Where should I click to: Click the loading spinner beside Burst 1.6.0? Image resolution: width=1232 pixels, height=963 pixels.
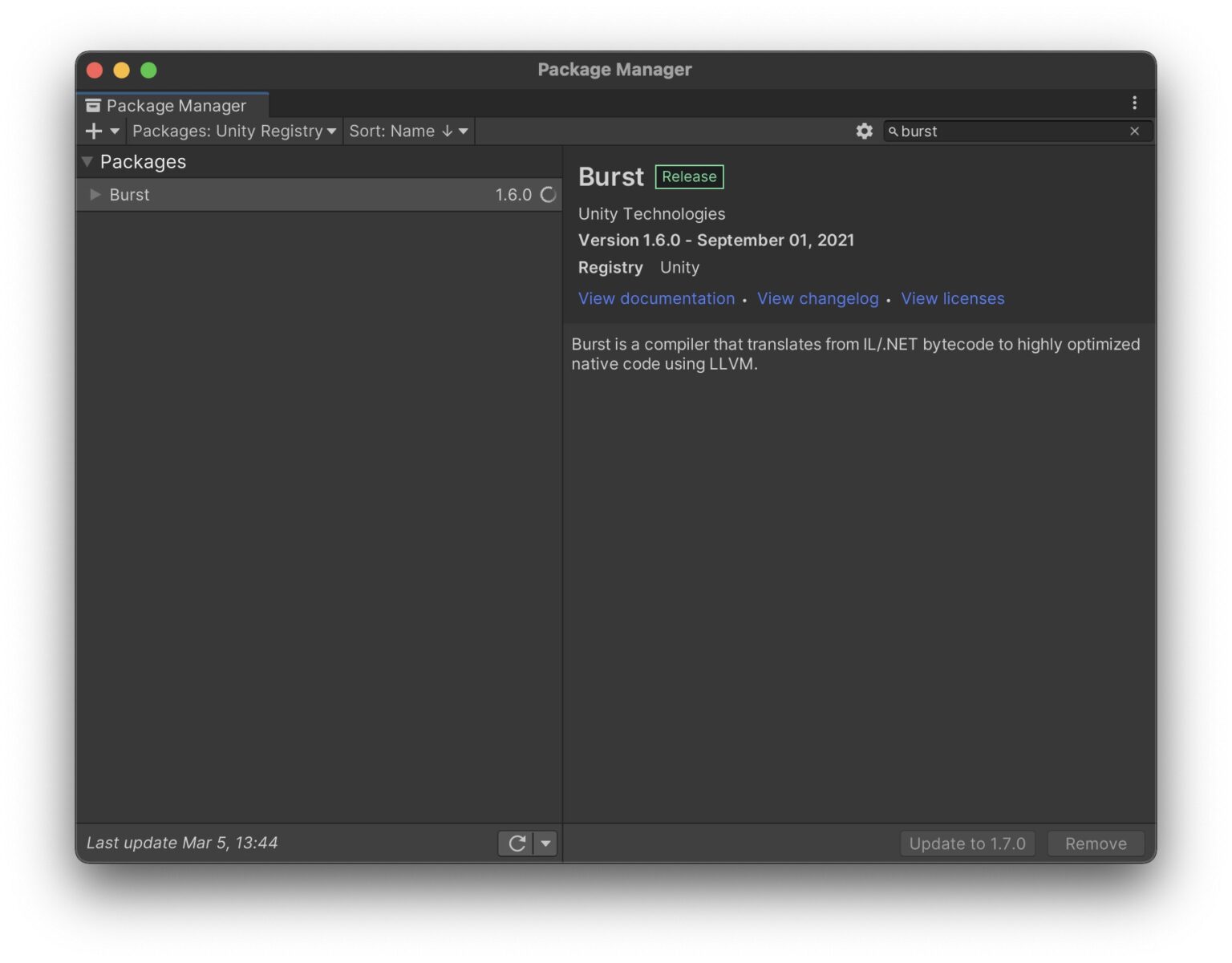549,195
